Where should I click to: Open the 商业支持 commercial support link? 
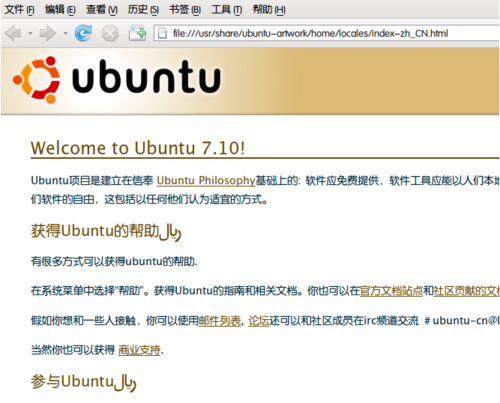click(139, 350)
